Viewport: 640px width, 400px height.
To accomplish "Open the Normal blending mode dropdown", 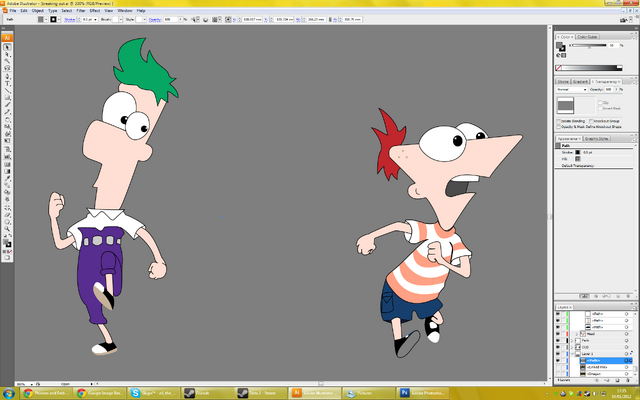I will [x=572, y=89].
